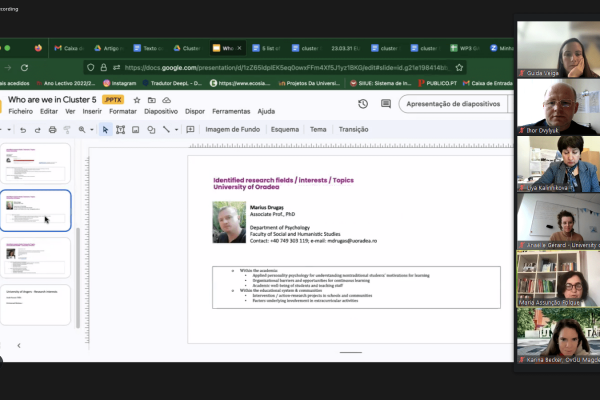The width and height of the screenshot is (600, 400).
Task: Click the .PPTX format badge
Action: click(113, 100)
